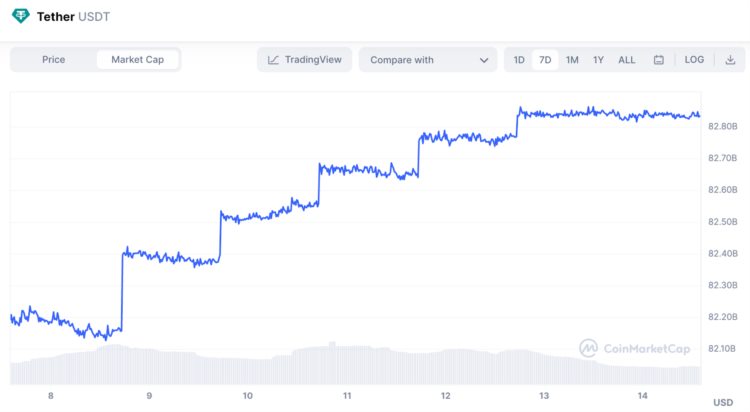The width and height of the screenshot is (750, 412).
Task: Click the volume bars near date 11
Action: pyautogui.click(x=345, y=365)
